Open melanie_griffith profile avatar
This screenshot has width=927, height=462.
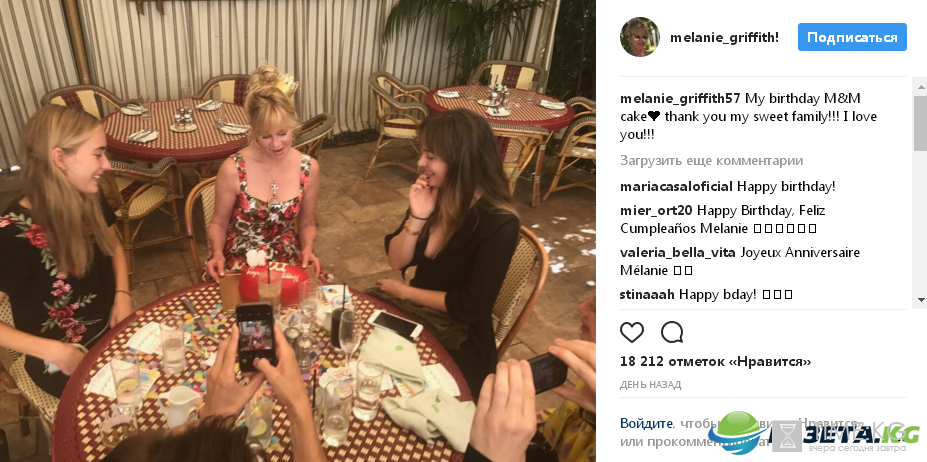640,37
